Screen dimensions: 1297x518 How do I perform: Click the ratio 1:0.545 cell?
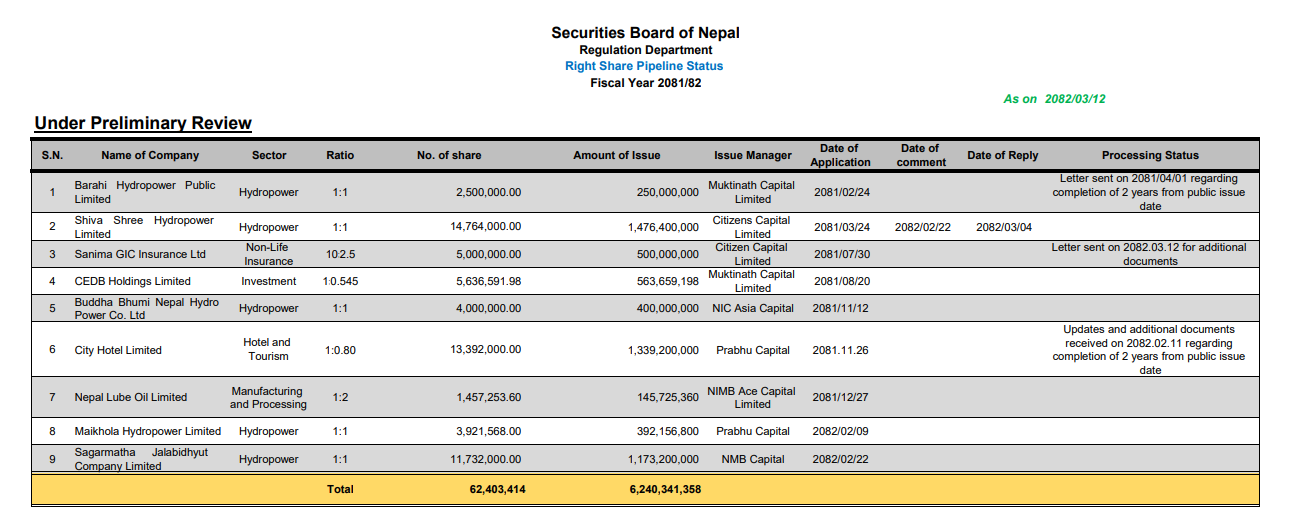[x=340, y=281]
